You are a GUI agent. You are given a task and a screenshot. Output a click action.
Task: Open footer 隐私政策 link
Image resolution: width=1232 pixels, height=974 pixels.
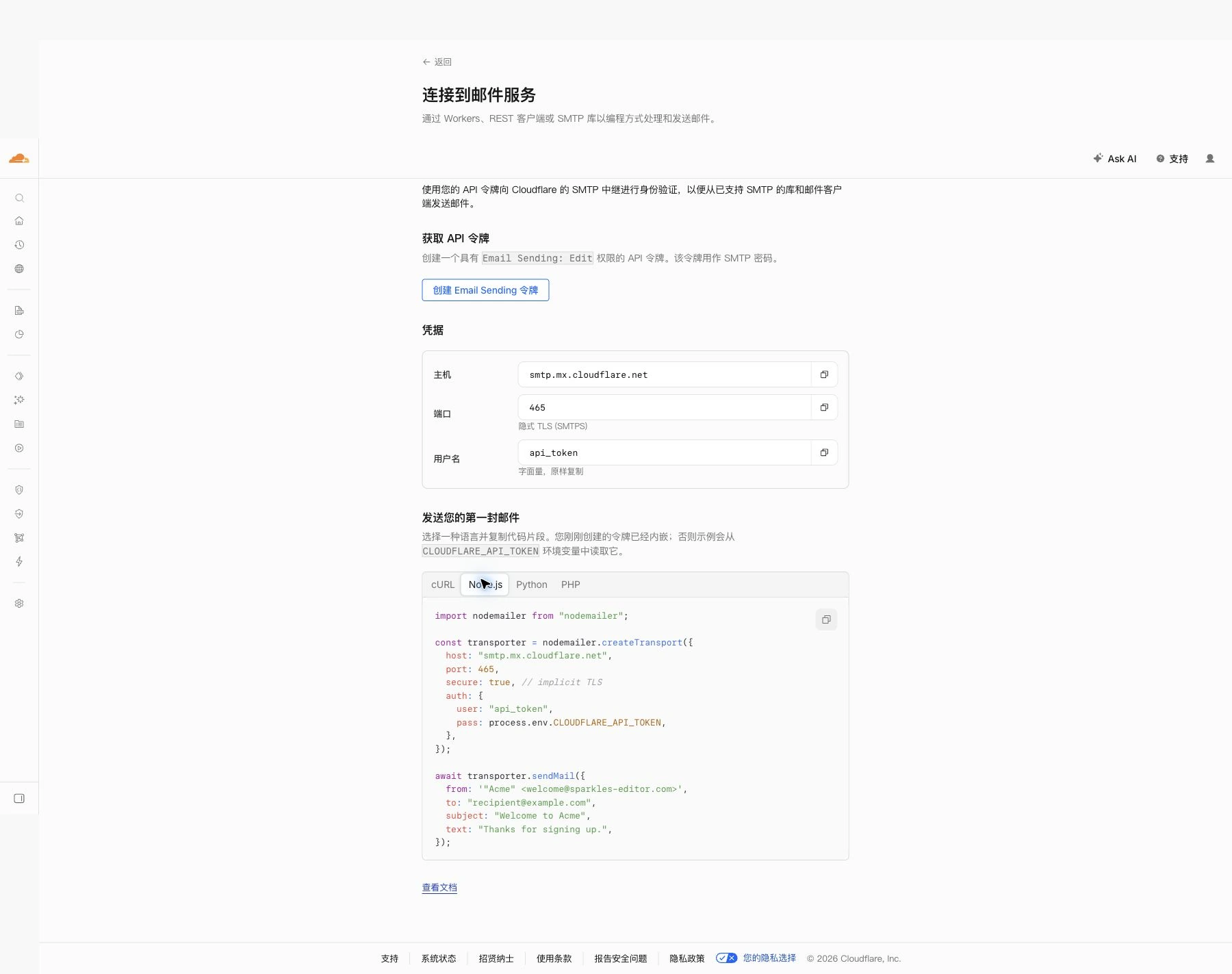[x=686, y=958]
